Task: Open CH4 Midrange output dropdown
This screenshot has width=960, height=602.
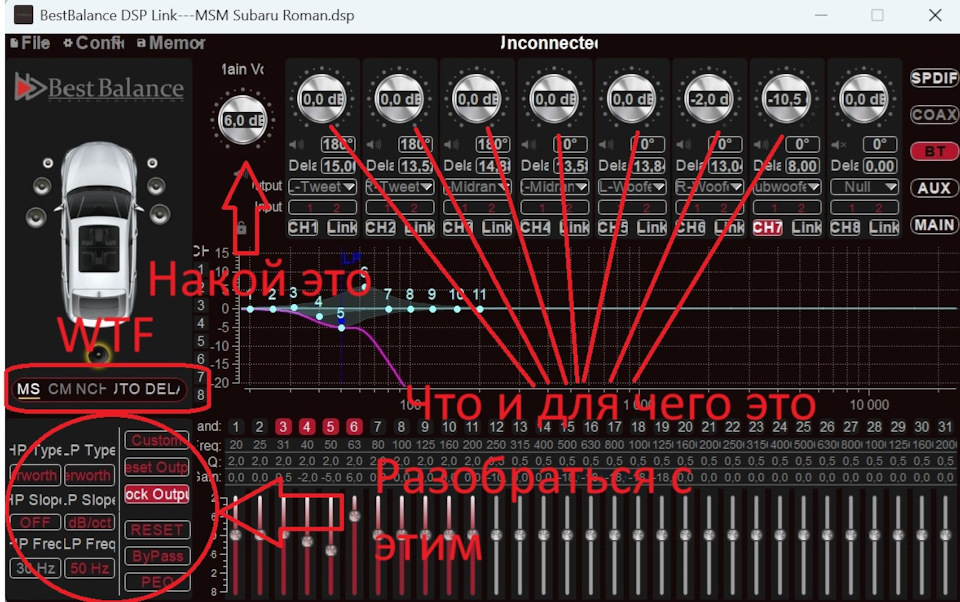Action: (554, 187)
